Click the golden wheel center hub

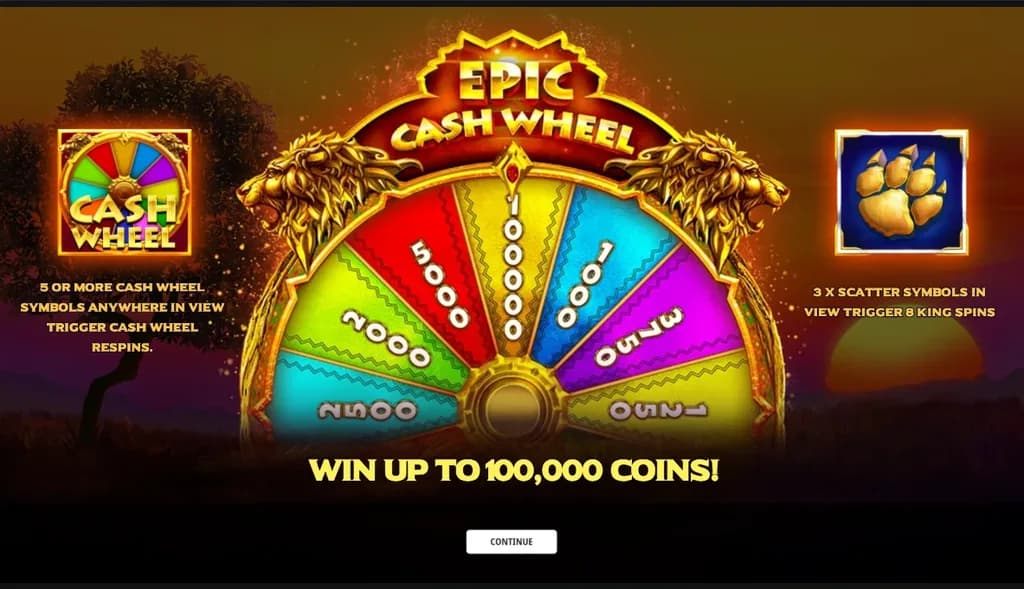click(x=513, y=404)
